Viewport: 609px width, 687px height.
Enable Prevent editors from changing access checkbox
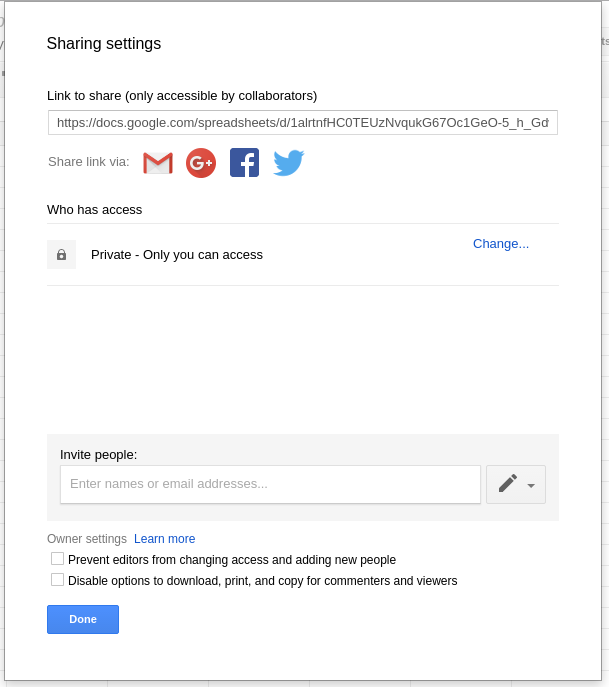tap(57, 559)
